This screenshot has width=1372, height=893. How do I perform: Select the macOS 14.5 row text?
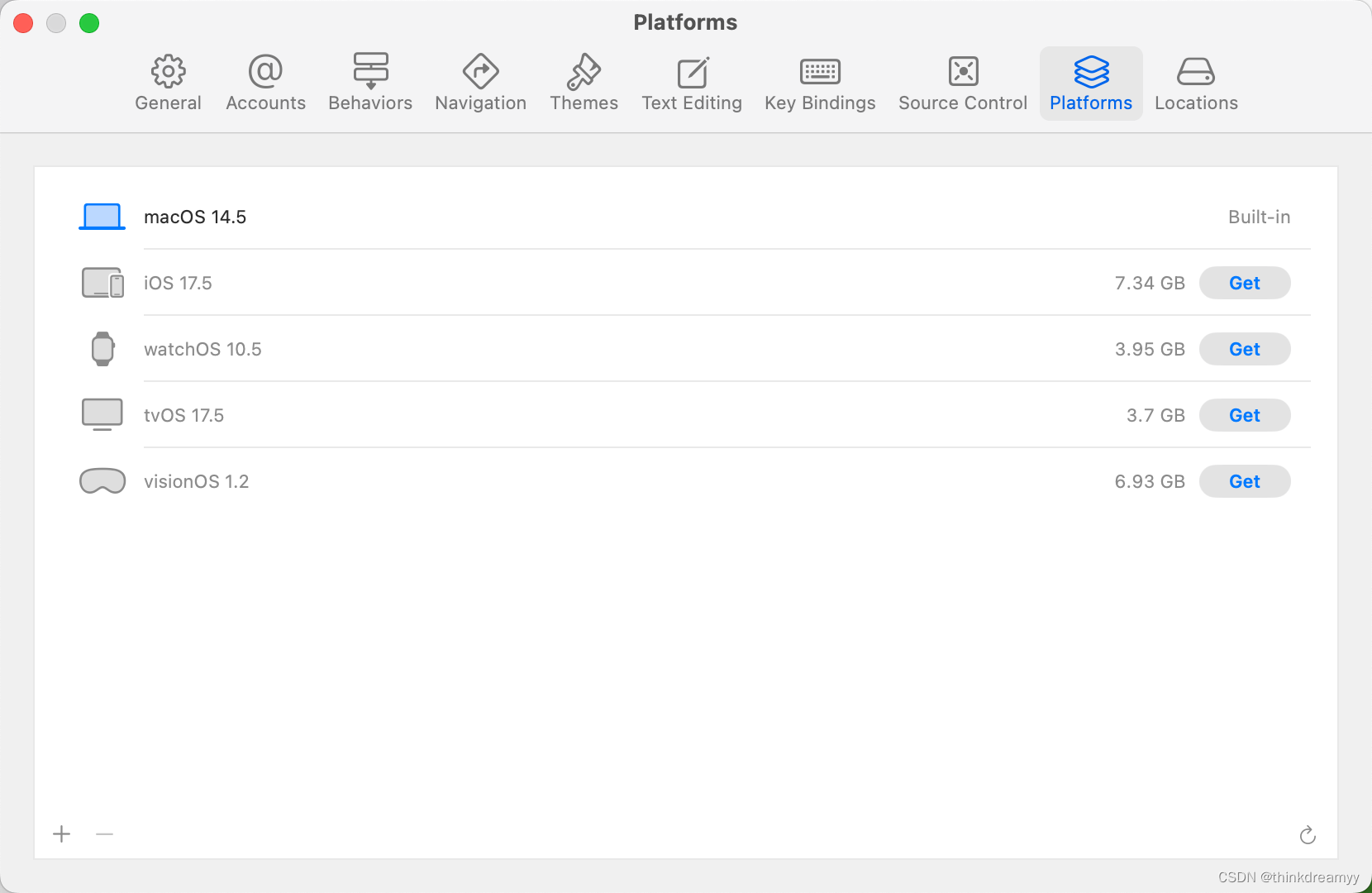(195, 217)
